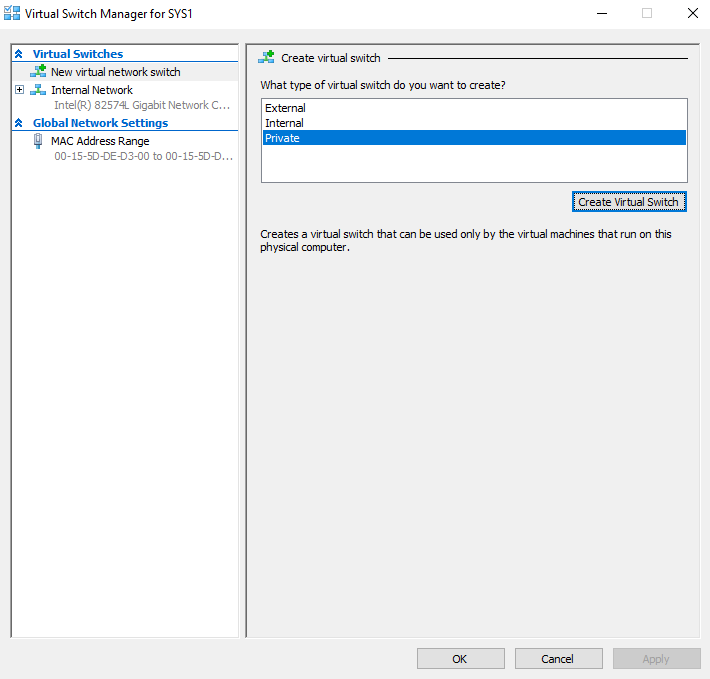Screen dimensions: 710x679
Task: Click the Internal Network switch icon
Action: tap(38, 90)
